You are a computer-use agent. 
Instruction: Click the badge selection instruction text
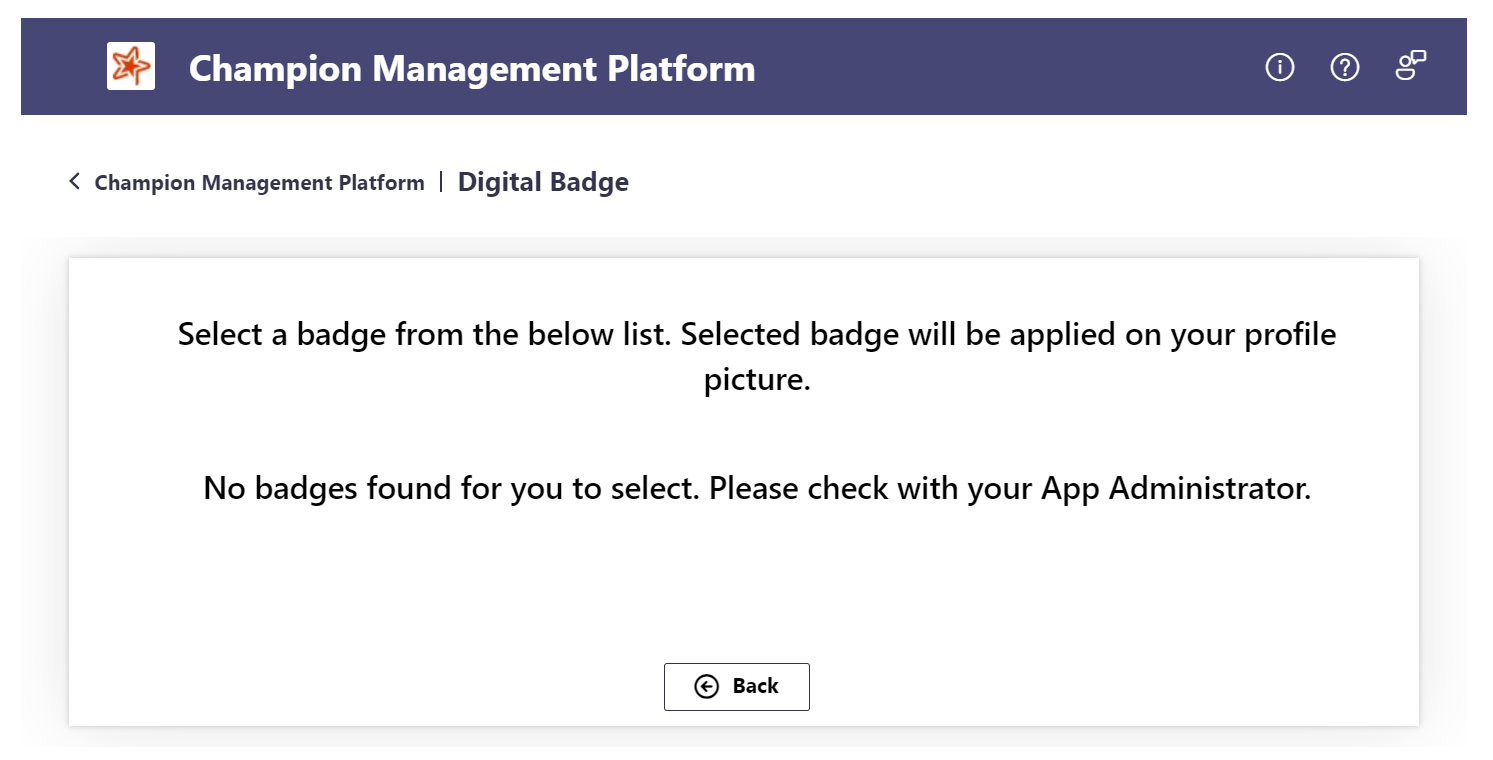tap(756, 356)
